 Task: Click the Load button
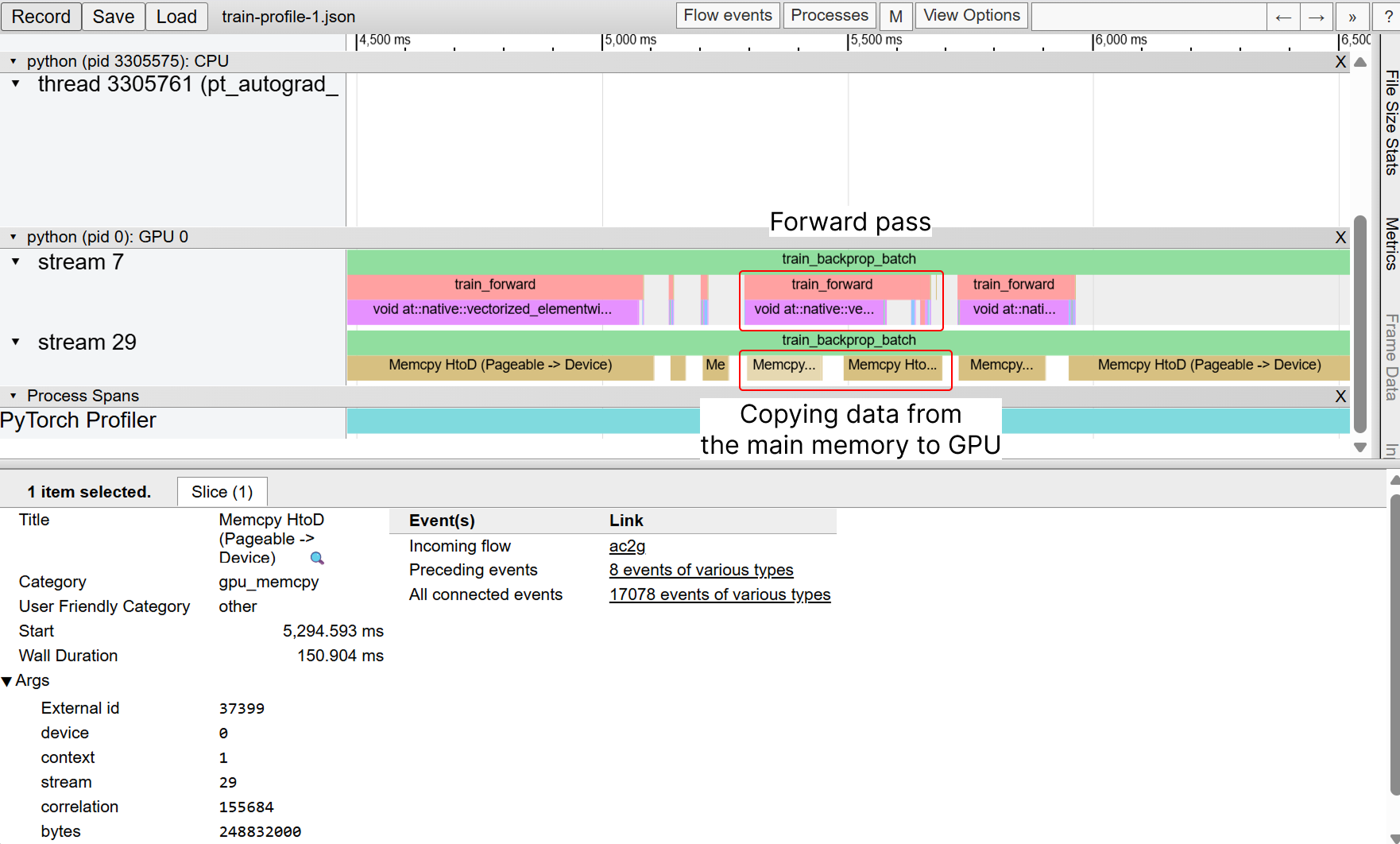[176, 16]
